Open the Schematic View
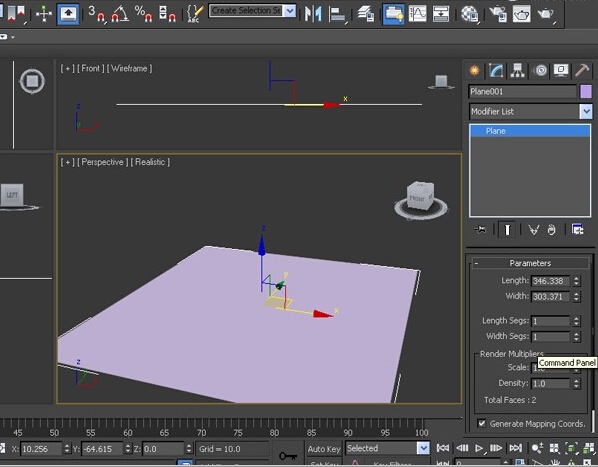 click(441, 14)
